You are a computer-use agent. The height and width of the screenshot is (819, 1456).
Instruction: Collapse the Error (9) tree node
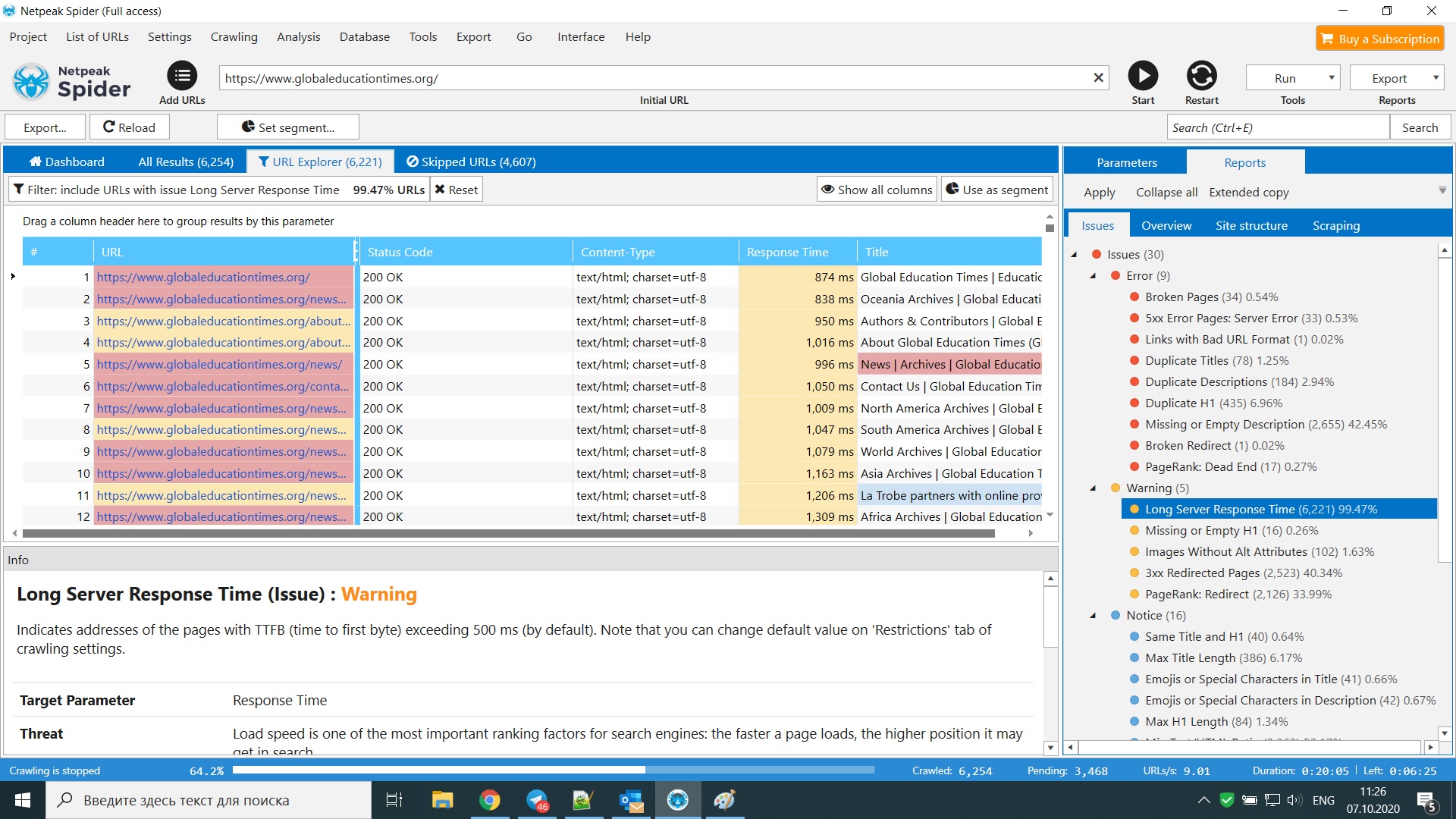coord(1093,275)
